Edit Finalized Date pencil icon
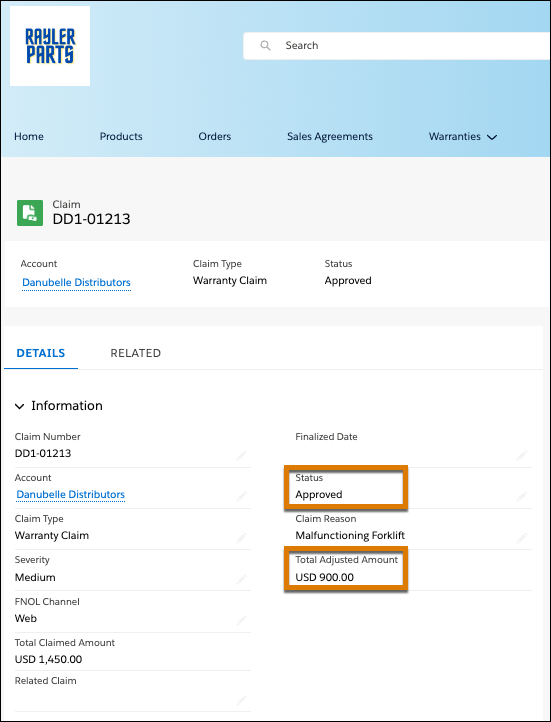Viewport: 551px width, 722px height. pyautogui.click(x=522, y=455)
